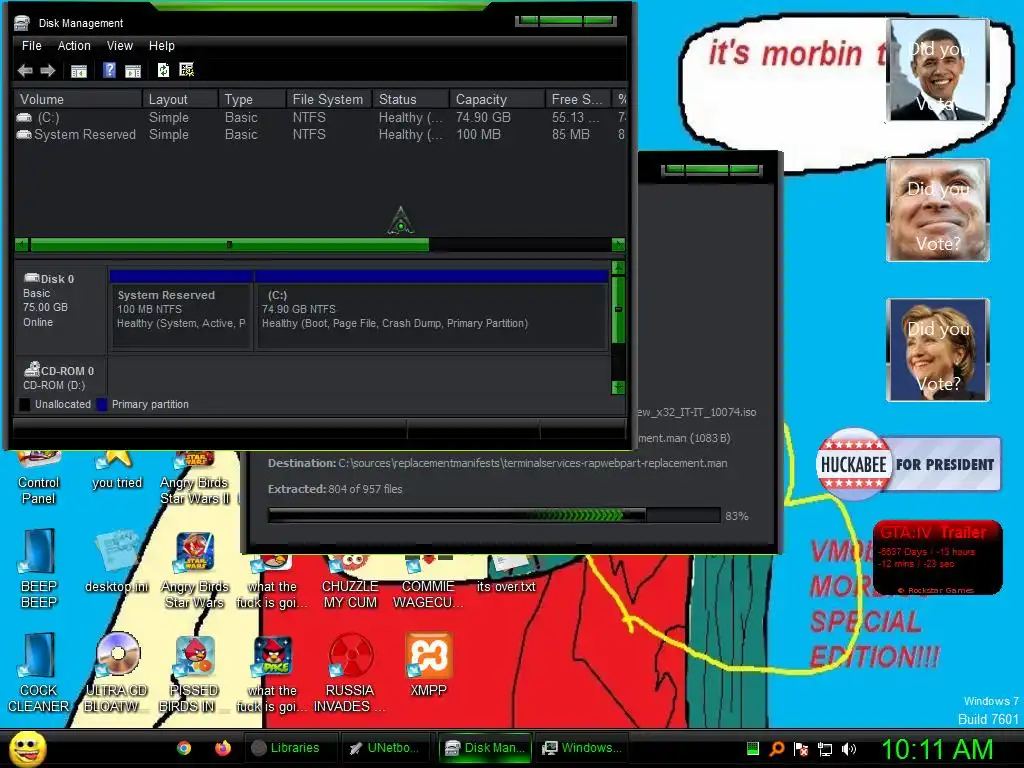
Task: Toggle the console tree pane toolbar icon
Action: [79, 71]
